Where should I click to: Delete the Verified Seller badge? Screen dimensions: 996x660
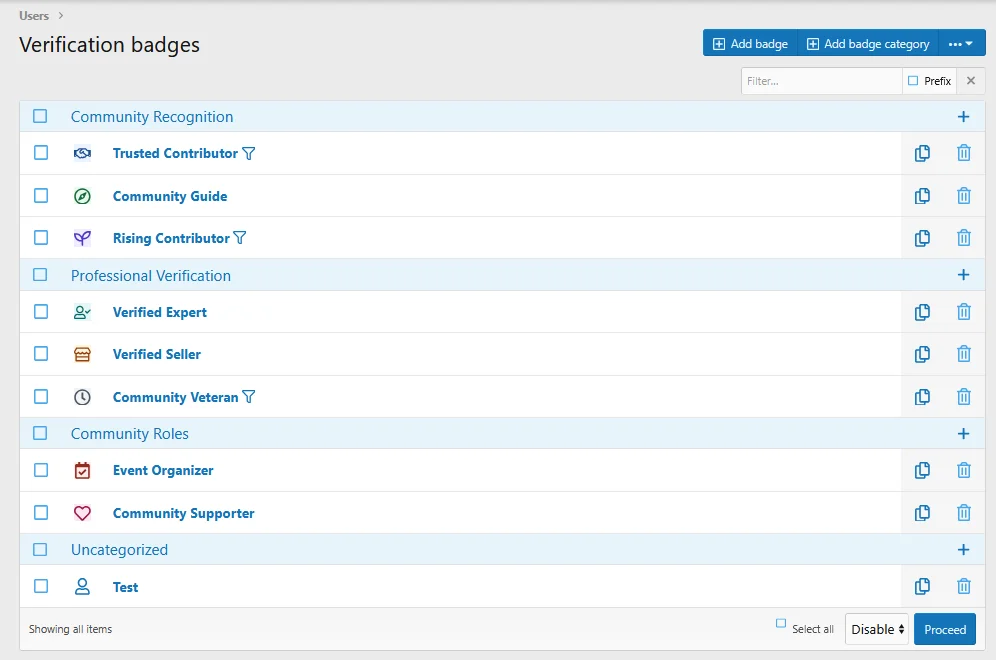964,354
